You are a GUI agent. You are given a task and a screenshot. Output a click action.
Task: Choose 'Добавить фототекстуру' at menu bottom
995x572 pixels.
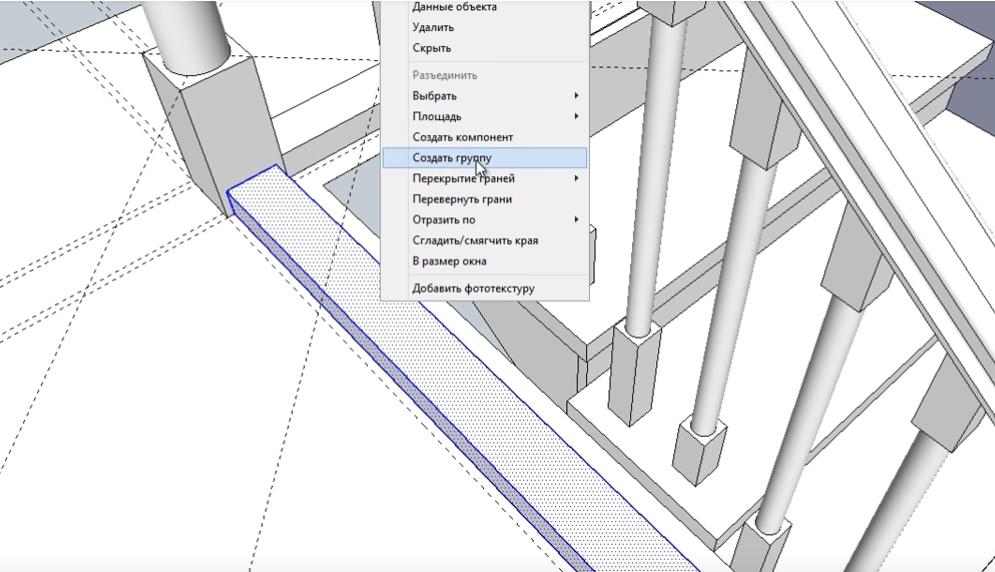(x=473, y=288)
